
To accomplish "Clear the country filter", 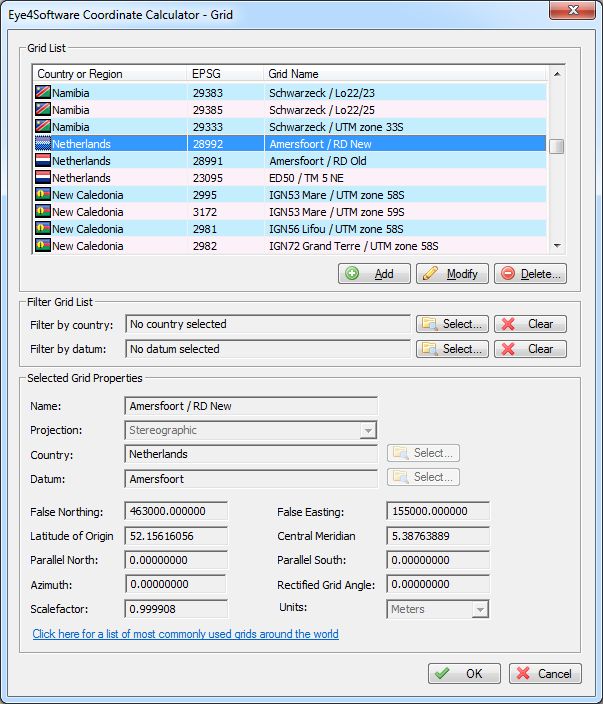I will (x=530, y=324).
